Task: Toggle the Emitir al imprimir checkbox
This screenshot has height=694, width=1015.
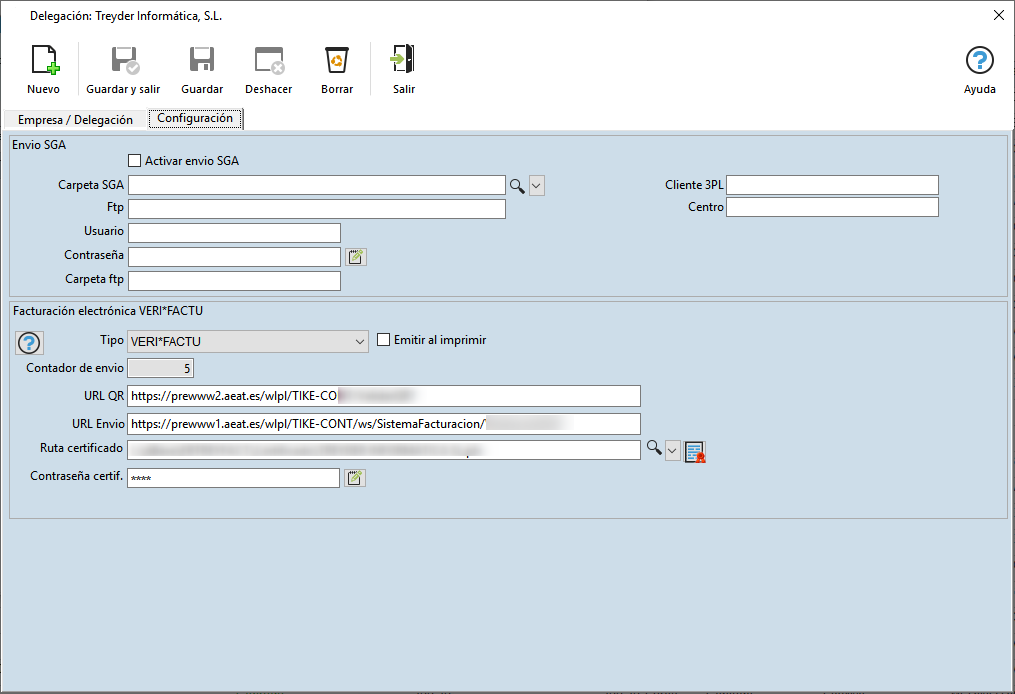Action: 384,340
